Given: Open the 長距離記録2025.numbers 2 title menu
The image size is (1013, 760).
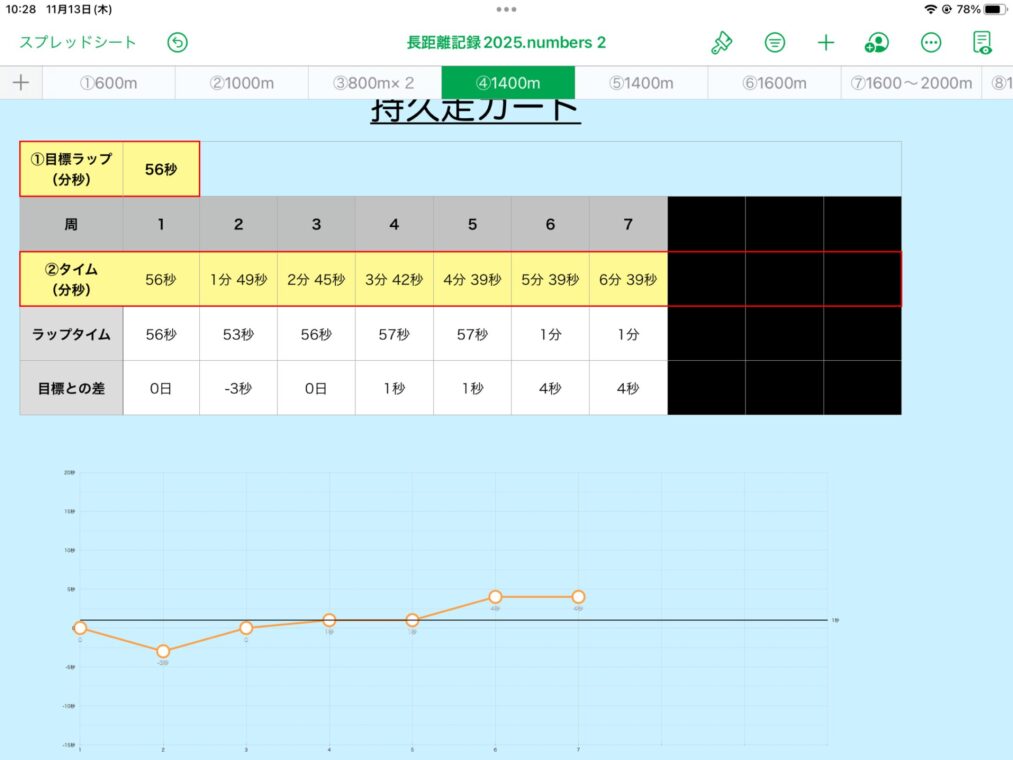Looking at the screenshot, I should click(x=506, y=42).
